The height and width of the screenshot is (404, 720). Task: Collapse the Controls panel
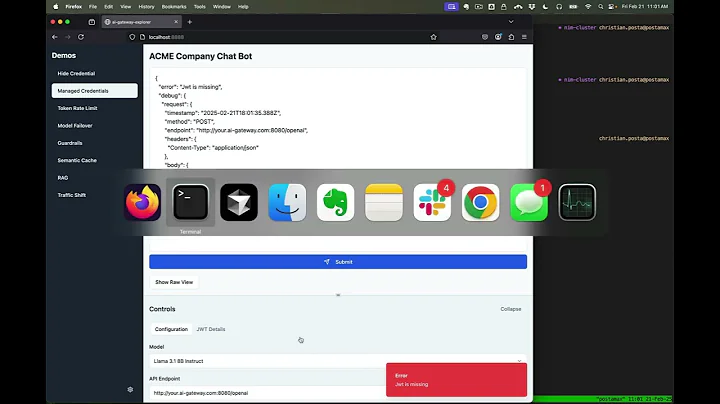click(511, 309)
